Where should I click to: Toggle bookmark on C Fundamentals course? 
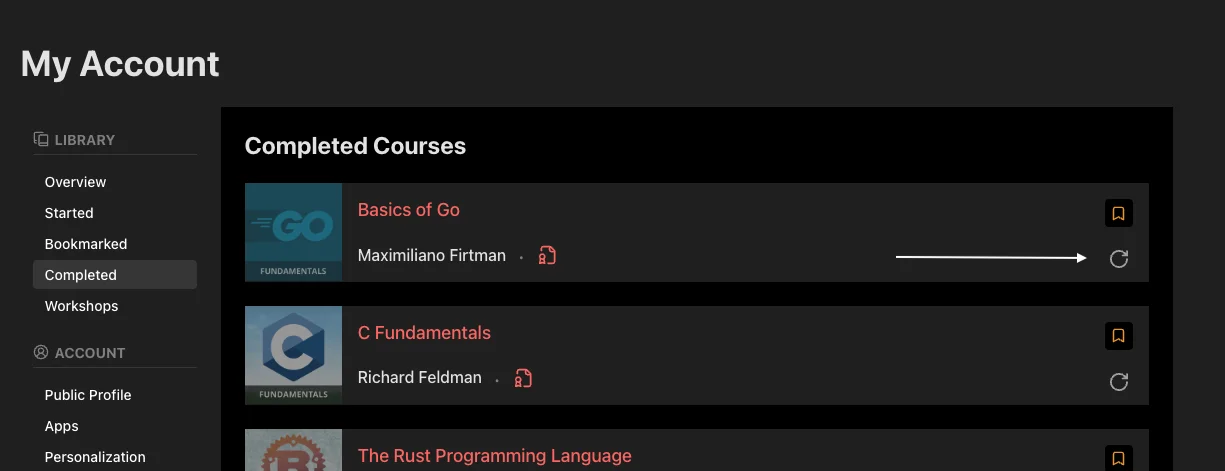1118,336
